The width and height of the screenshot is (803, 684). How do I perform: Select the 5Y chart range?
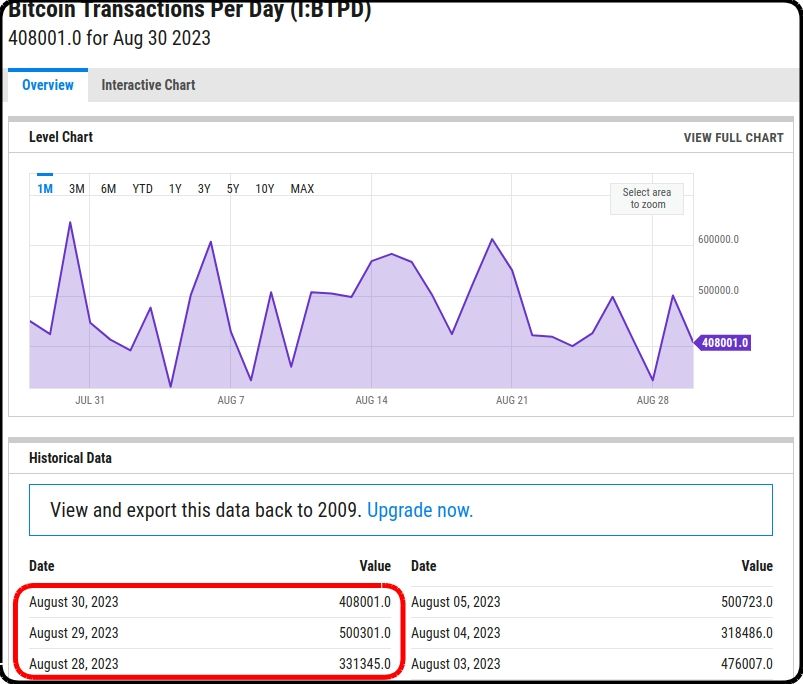pos(233,188)
